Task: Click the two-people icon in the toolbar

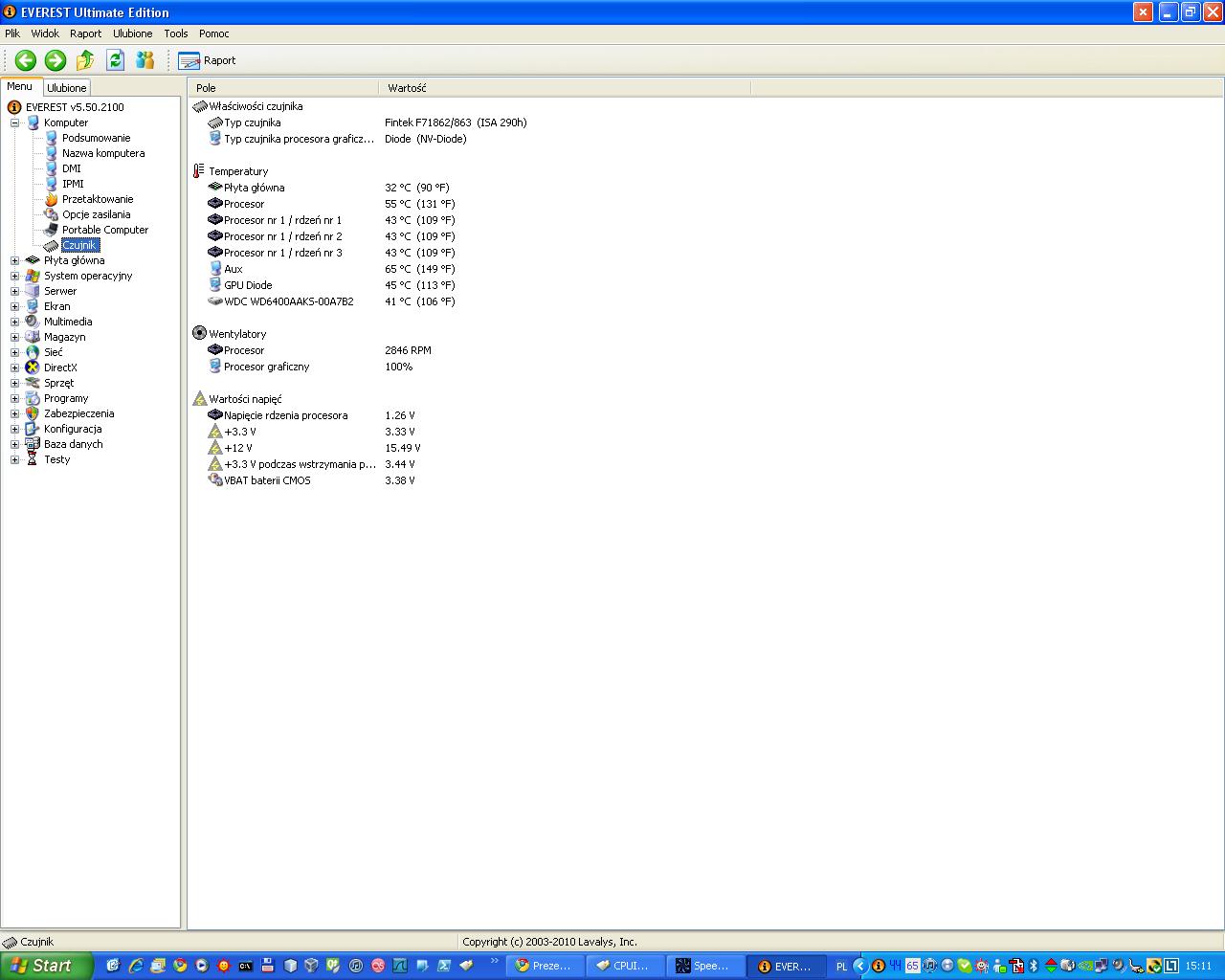Action: coord(145,60)
